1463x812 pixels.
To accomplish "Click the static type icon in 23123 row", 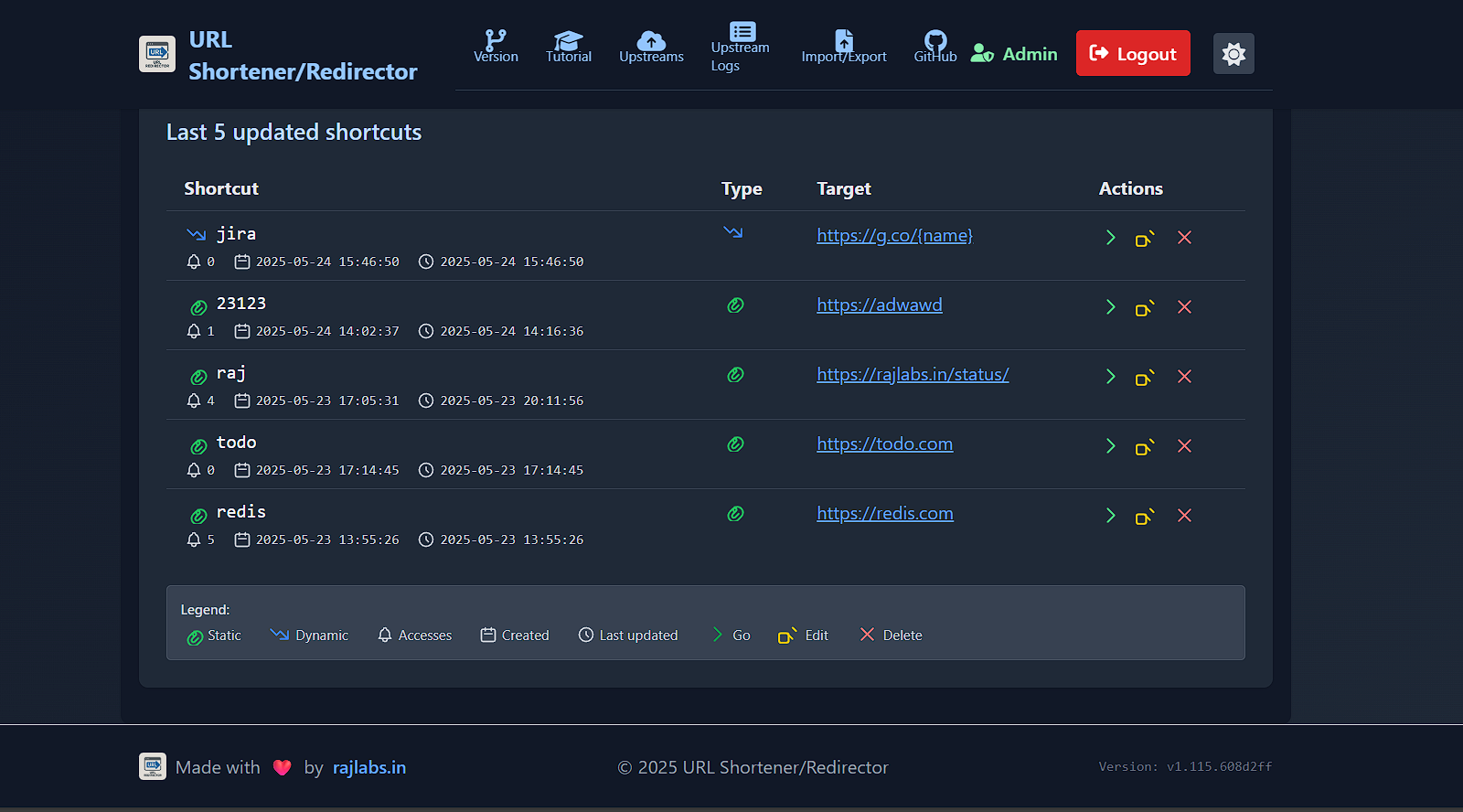I will coord(735,305).
